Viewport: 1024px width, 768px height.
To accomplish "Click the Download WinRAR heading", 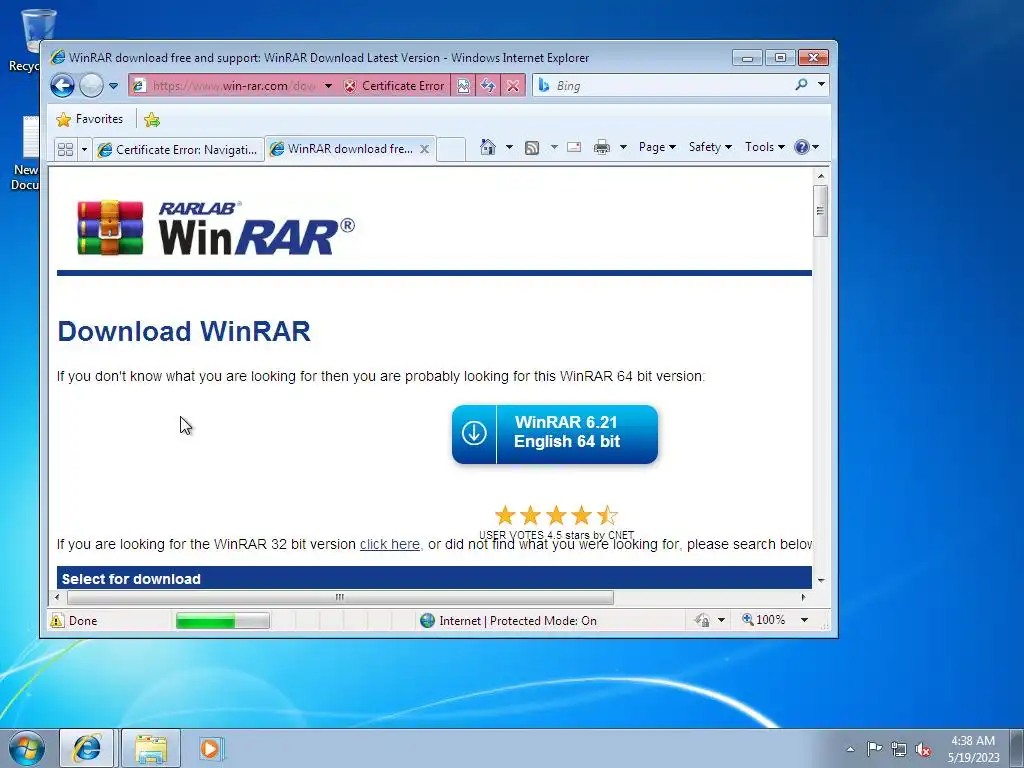I will pyautogui.click(x=184, y=331).
